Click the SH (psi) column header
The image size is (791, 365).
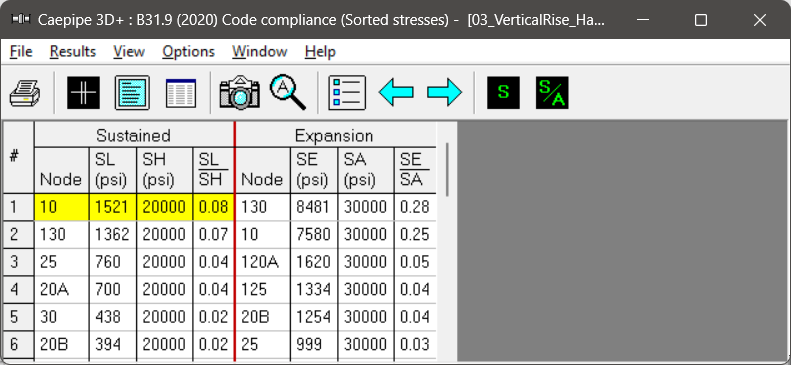click(164, 170)
